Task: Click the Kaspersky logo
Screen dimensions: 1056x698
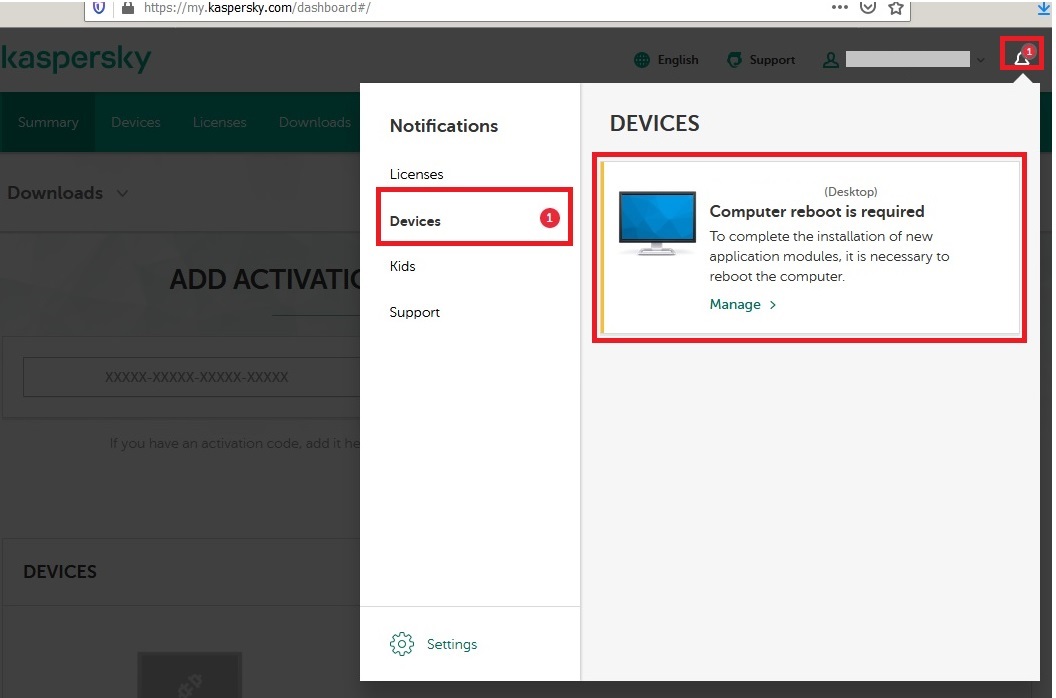Action: tap(76, 58)
